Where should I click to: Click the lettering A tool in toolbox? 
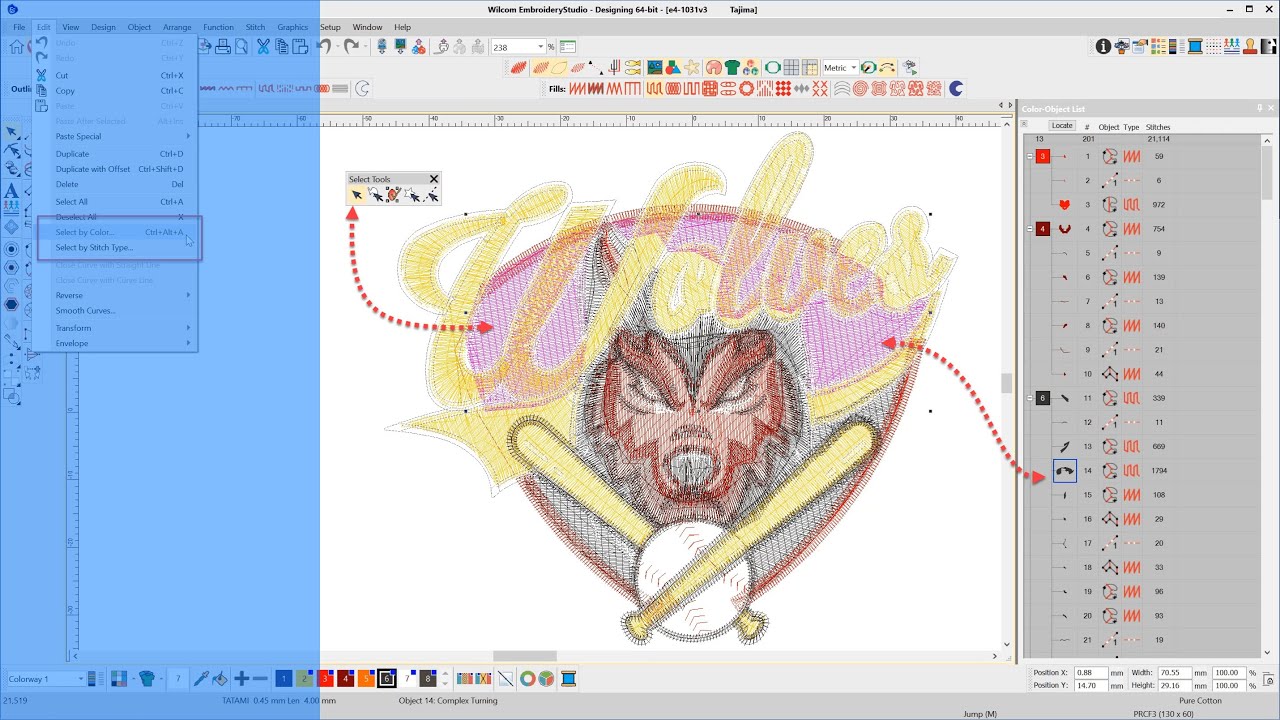click(x=12, y=190)
